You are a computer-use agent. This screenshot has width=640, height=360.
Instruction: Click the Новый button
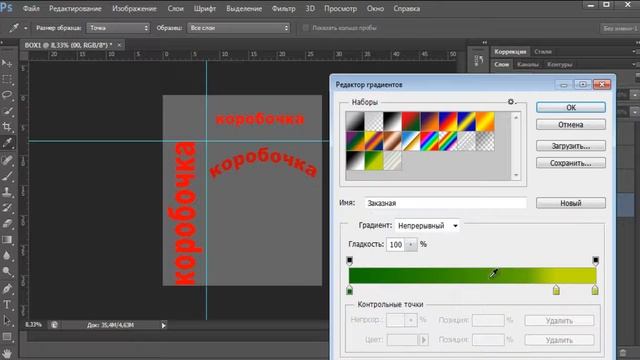(571, 203)
